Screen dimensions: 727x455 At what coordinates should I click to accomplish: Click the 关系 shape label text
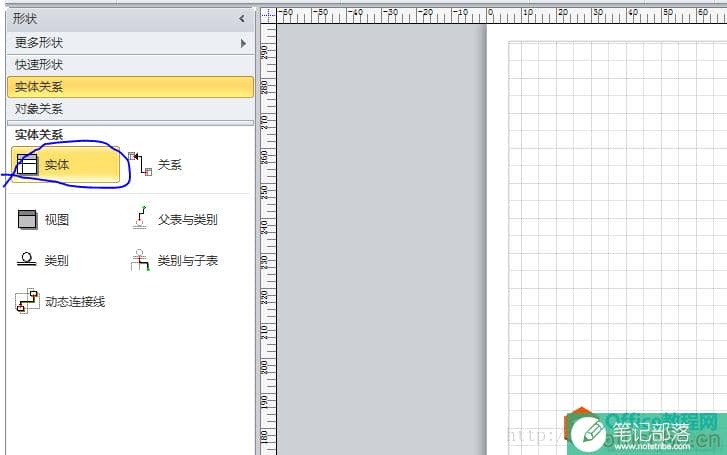[170, 165]
